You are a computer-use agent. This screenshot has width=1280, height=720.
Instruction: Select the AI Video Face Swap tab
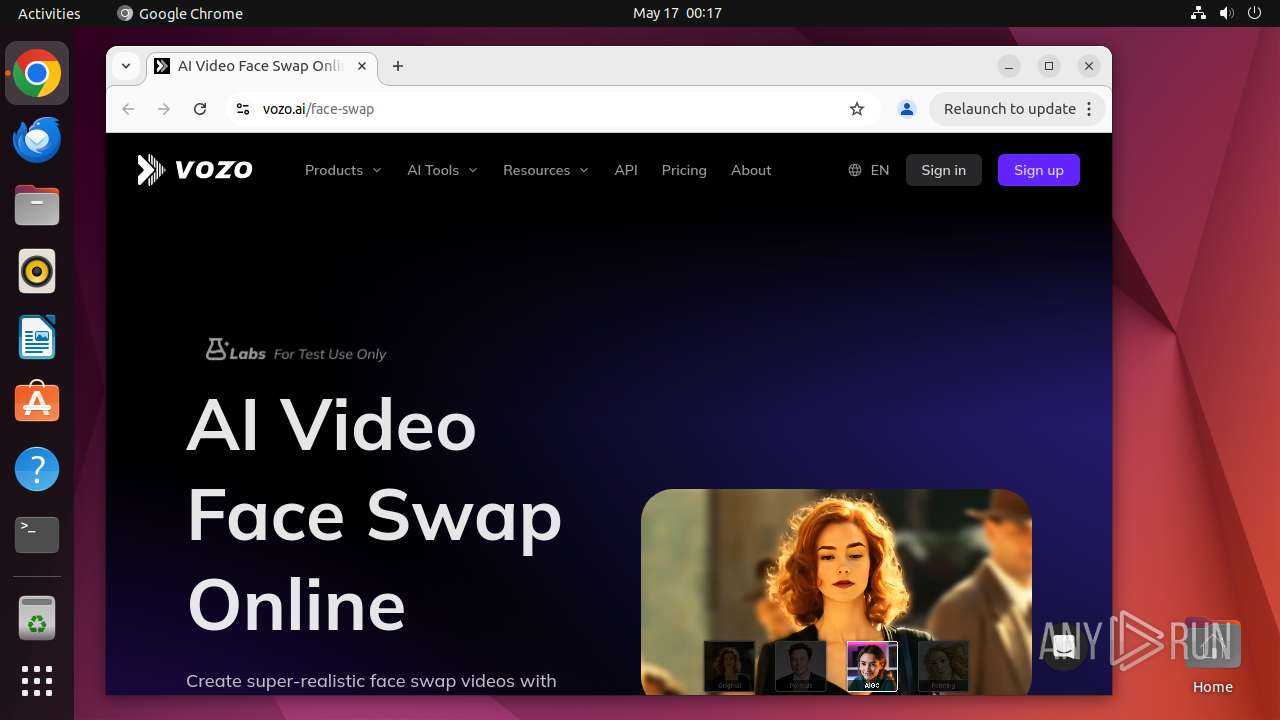[262, 66]
